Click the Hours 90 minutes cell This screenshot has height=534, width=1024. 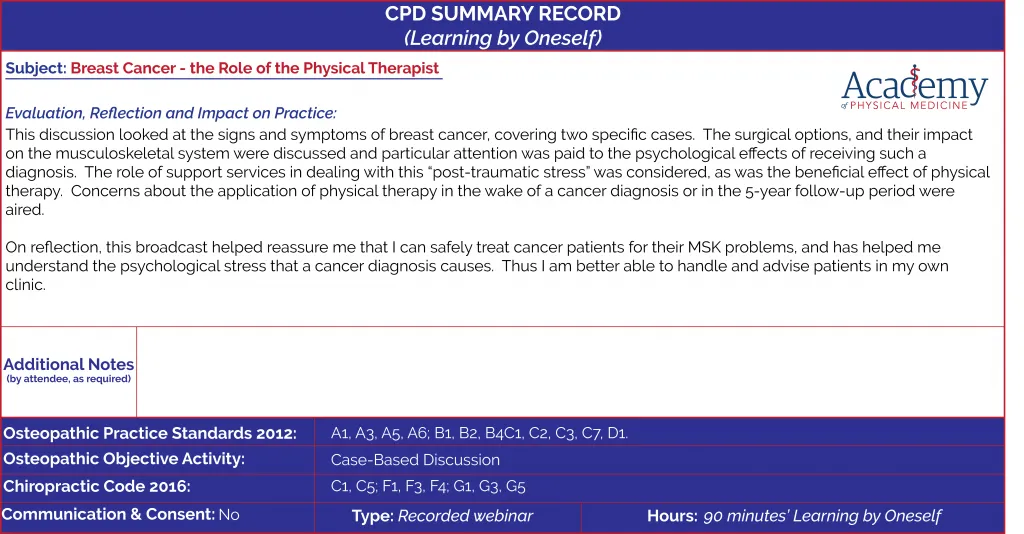[793, 518]
